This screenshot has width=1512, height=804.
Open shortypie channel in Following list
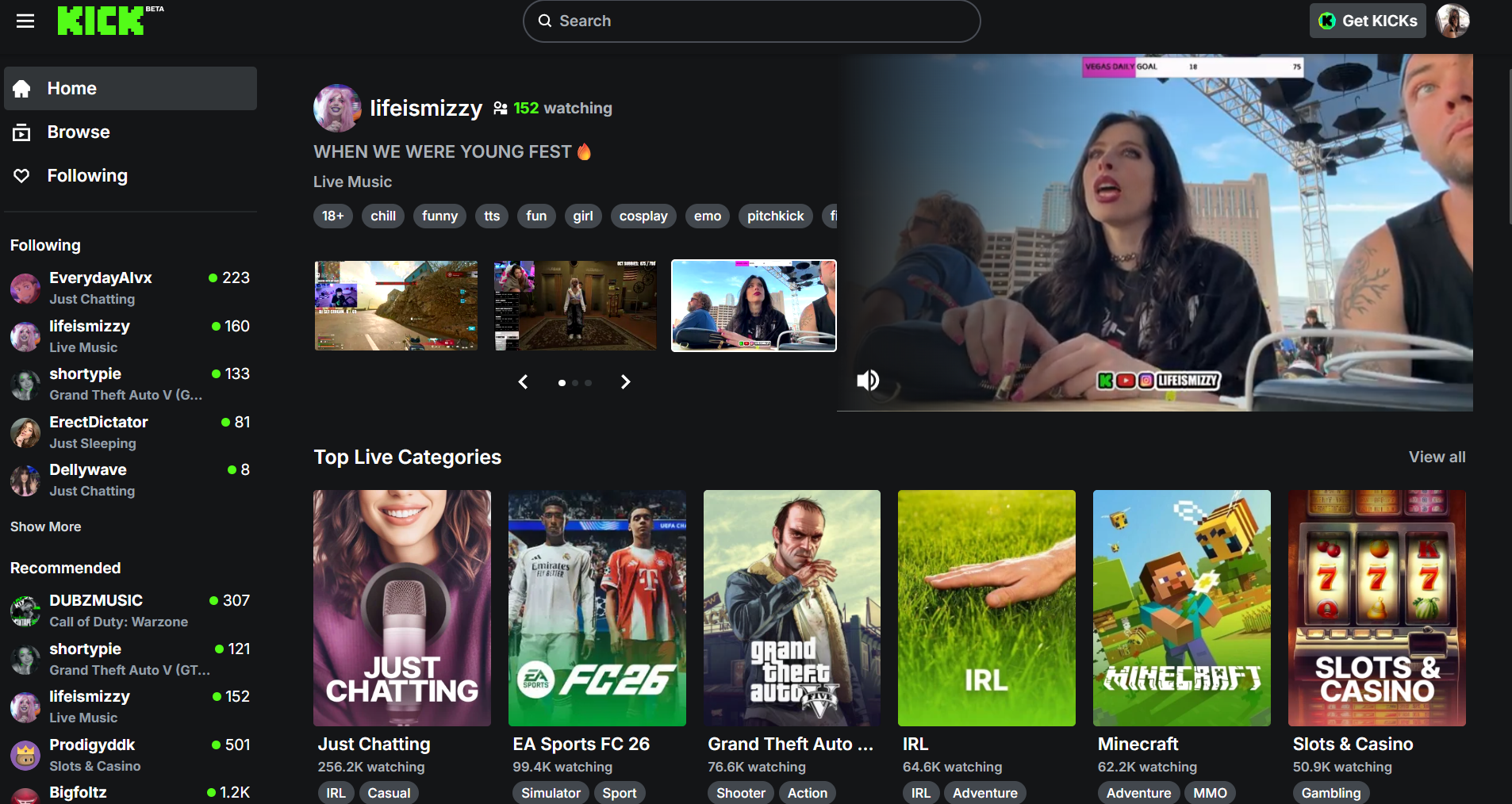coord(130,384)
